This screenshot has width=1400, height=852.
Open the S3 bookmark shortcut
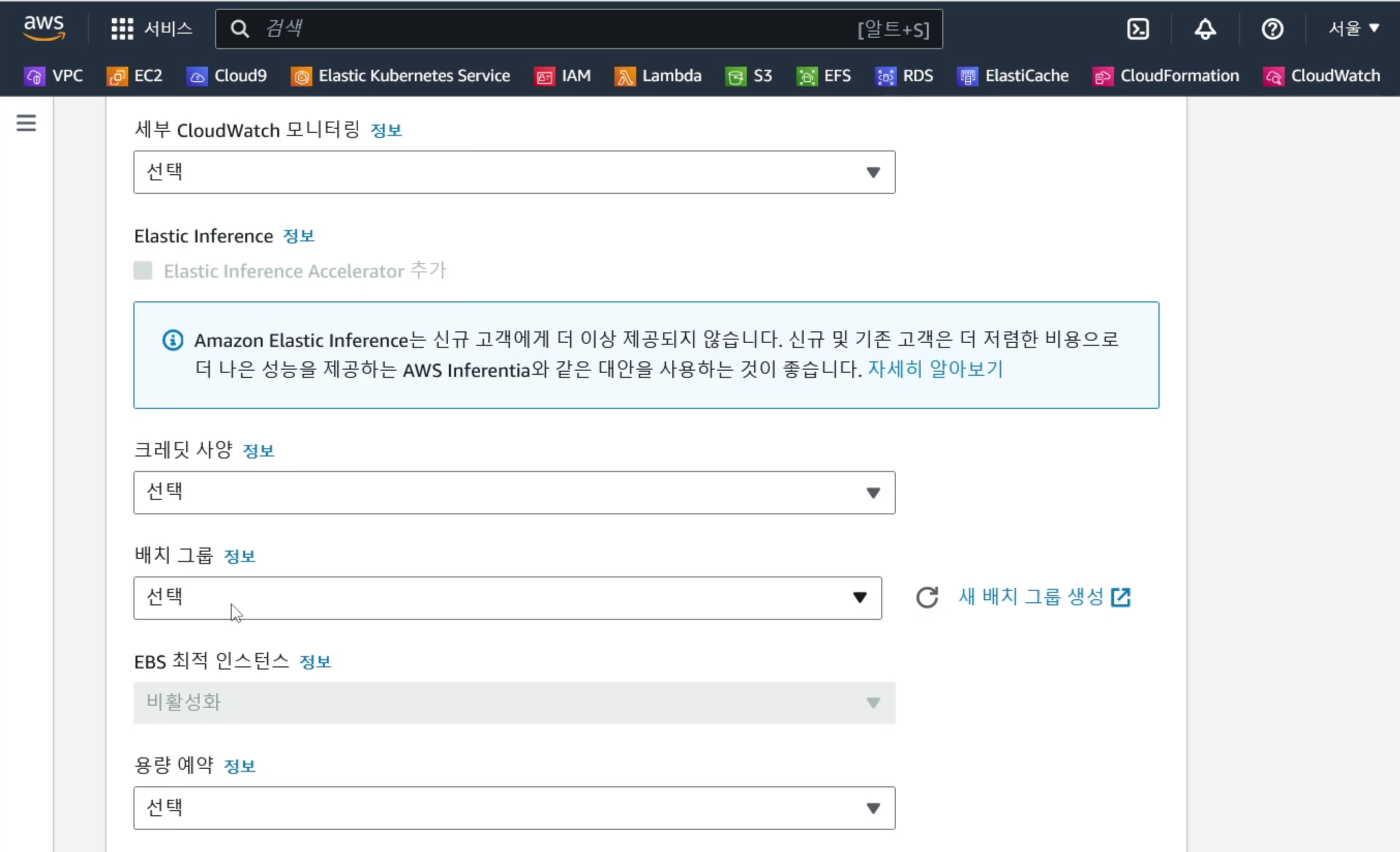click(x=749, y=76)
